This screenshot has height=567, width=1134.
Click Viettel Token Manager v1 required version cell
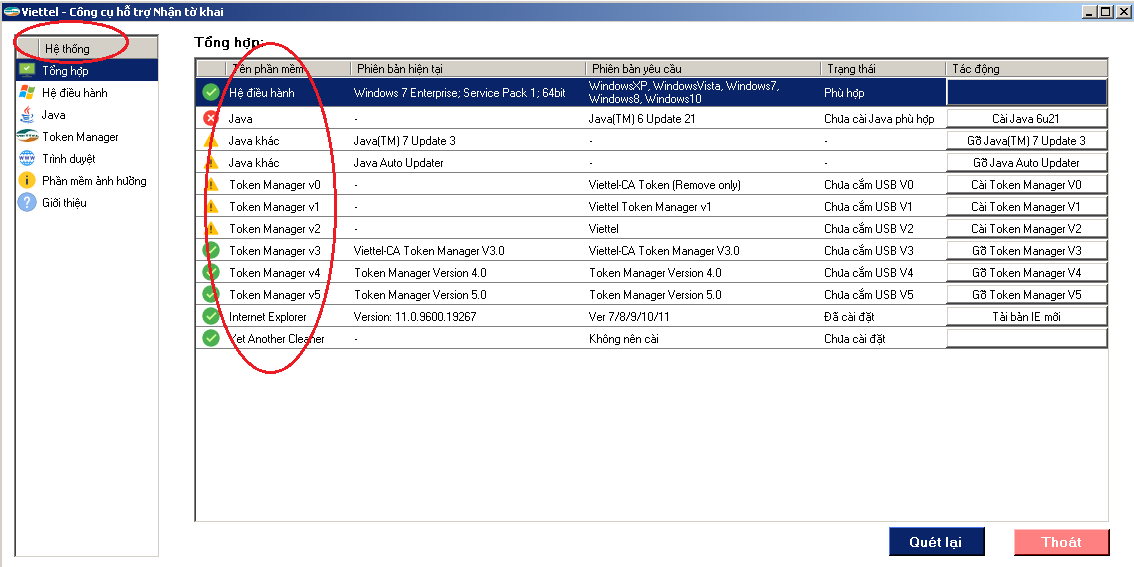click(650, 207)
